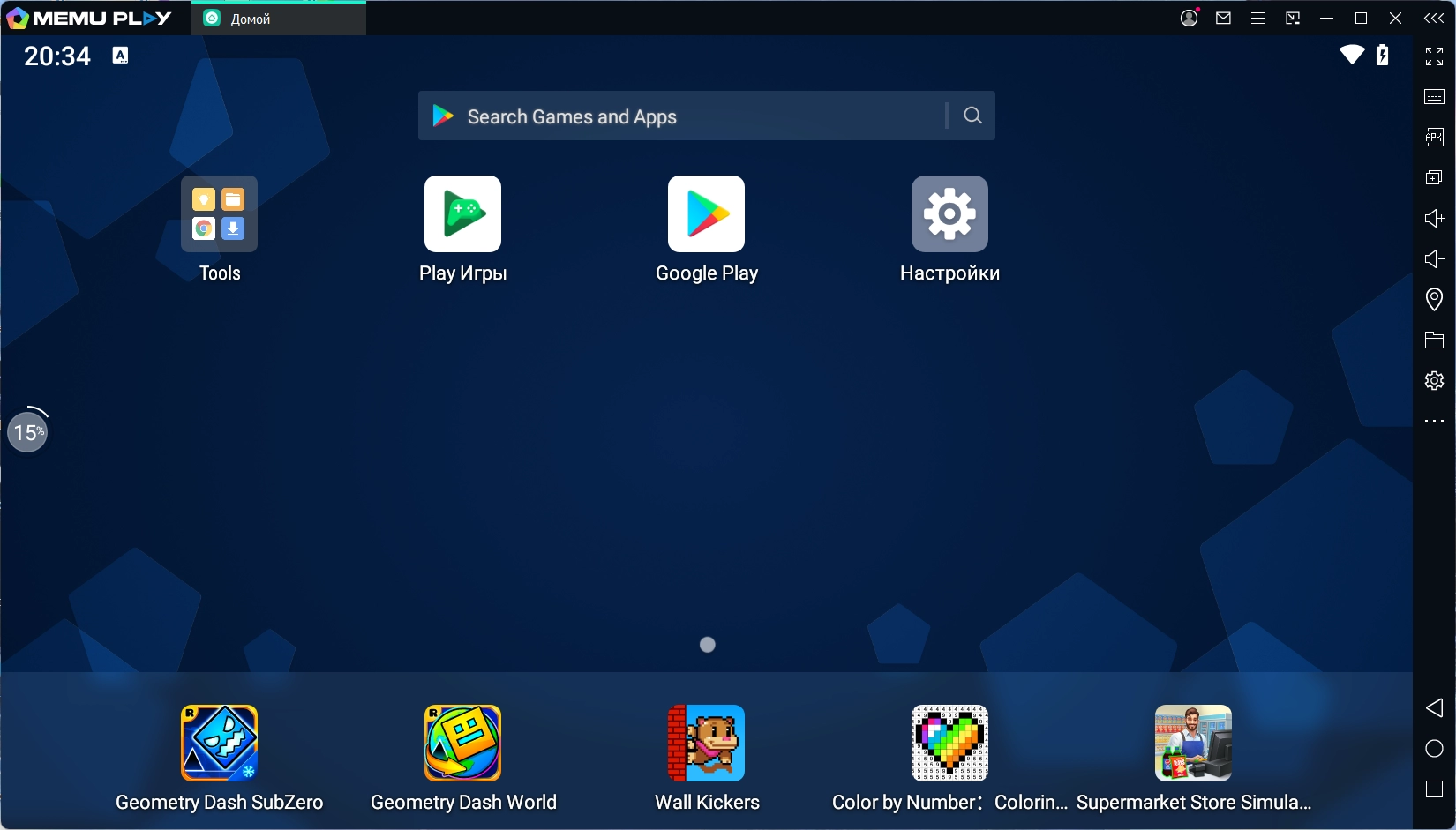This screenshot has height=830, width=1456.
Task: Launch Geometry Dash World
Action: 462,743
